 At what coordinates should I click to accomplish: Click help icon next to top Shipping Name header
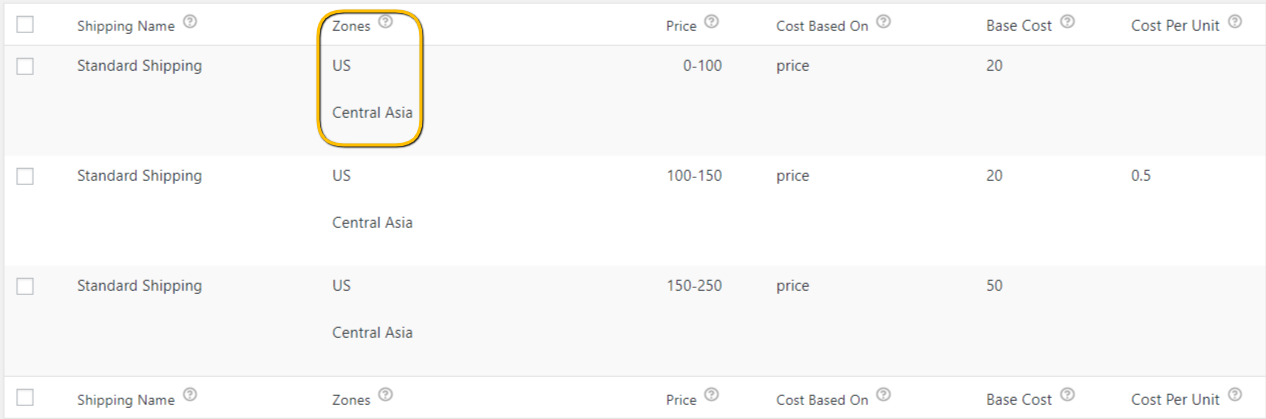pos(190,23)
